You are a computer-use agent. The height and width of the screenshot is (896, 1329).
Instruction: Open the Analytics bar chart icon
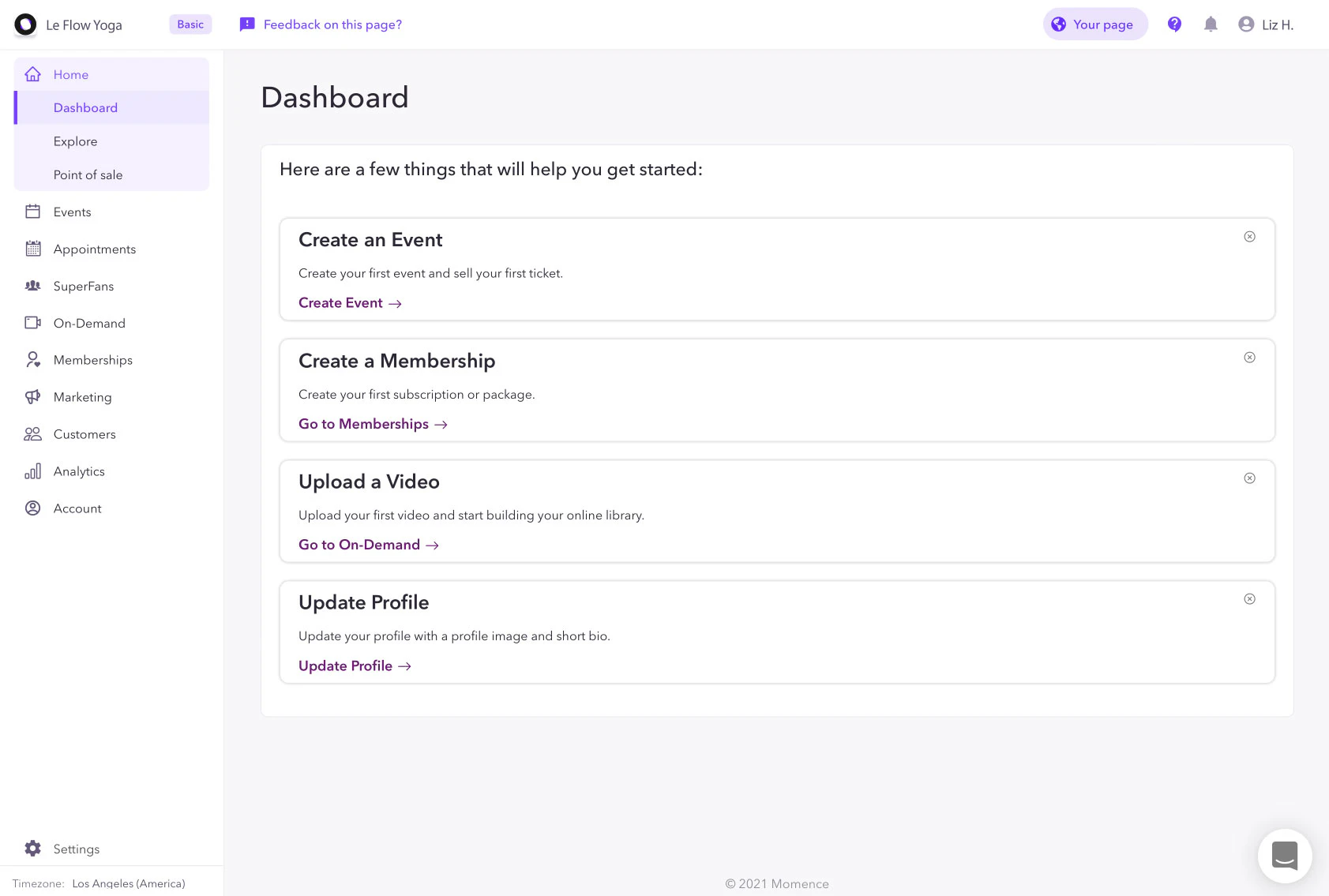pos(32,470)
